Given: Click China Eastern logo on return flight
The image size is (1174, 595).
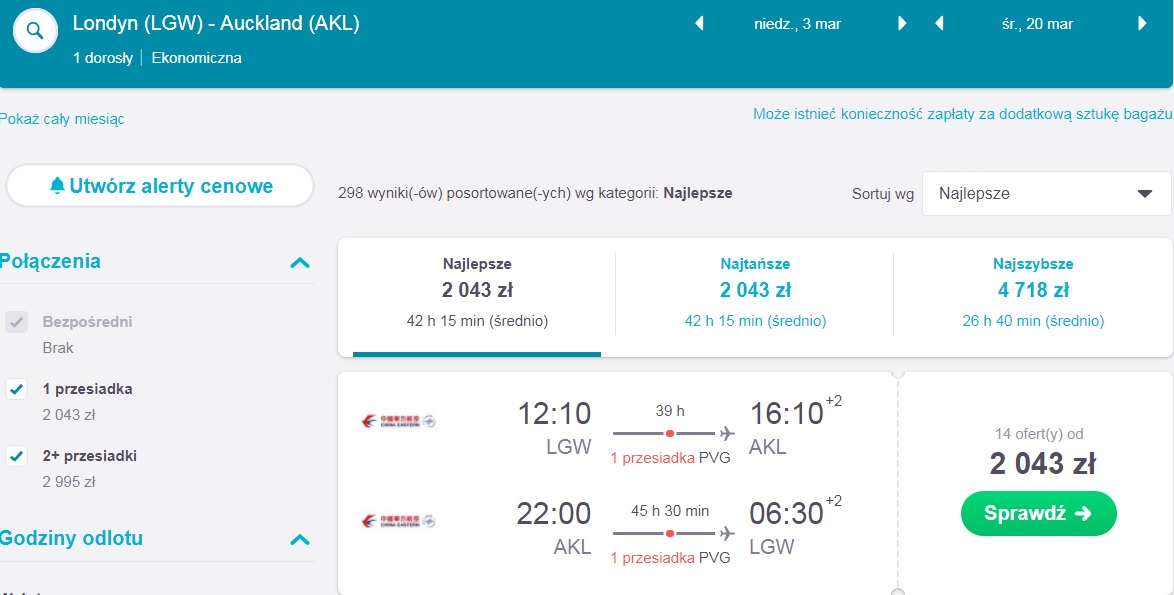Looking at the screenshot, I should (x=398, y=521).
